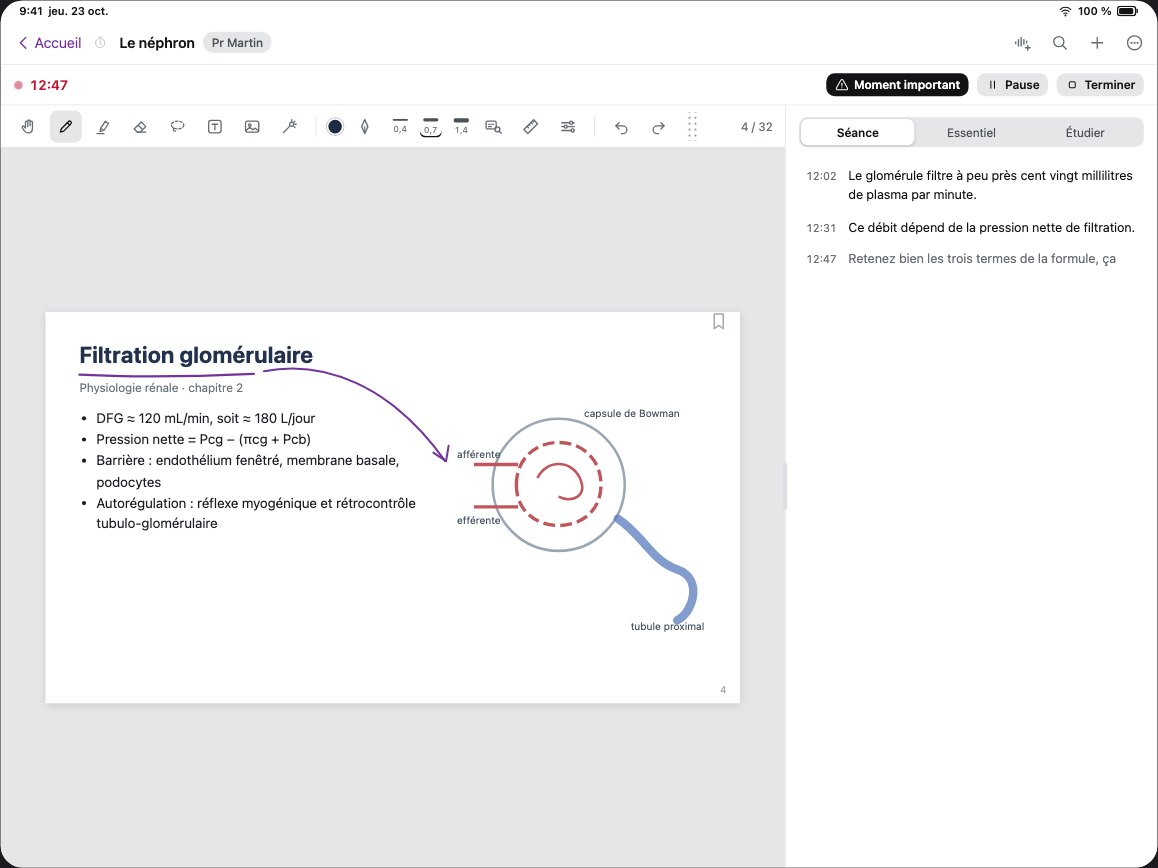Go back to Accueil
Image resolution: width=1158 pixels, height=868 pixels.
coord(50,43)
